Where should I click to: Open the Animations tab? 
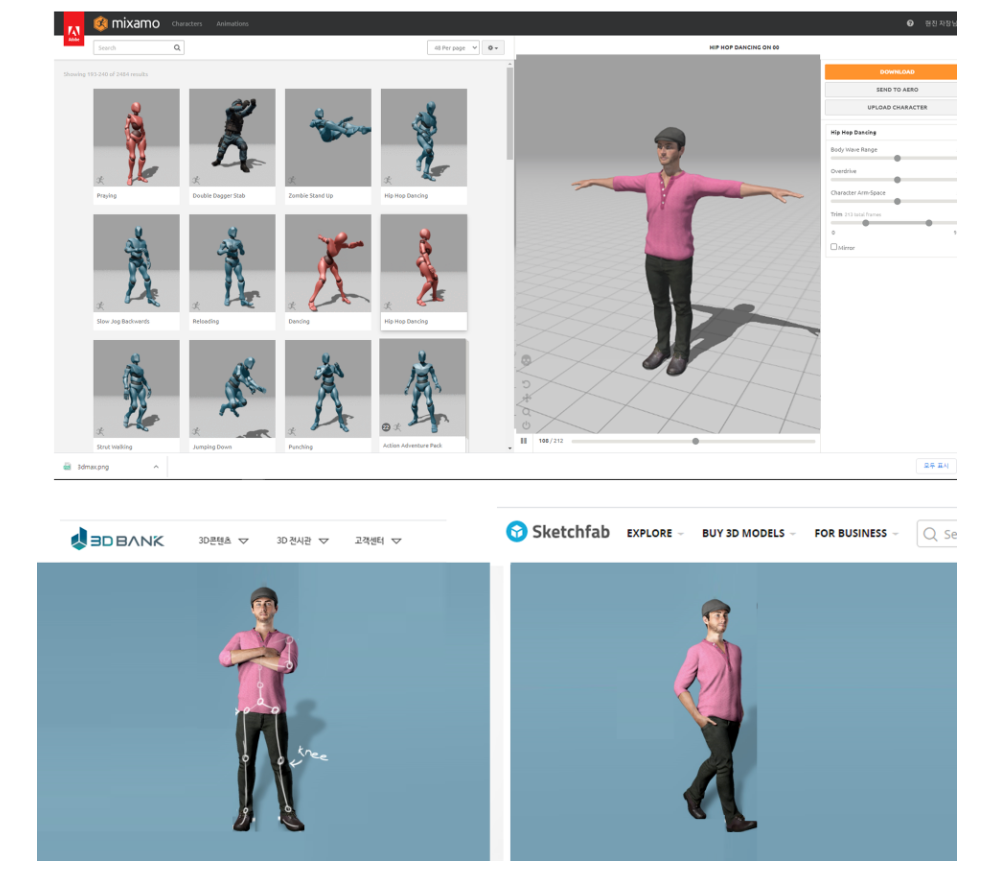232,24
